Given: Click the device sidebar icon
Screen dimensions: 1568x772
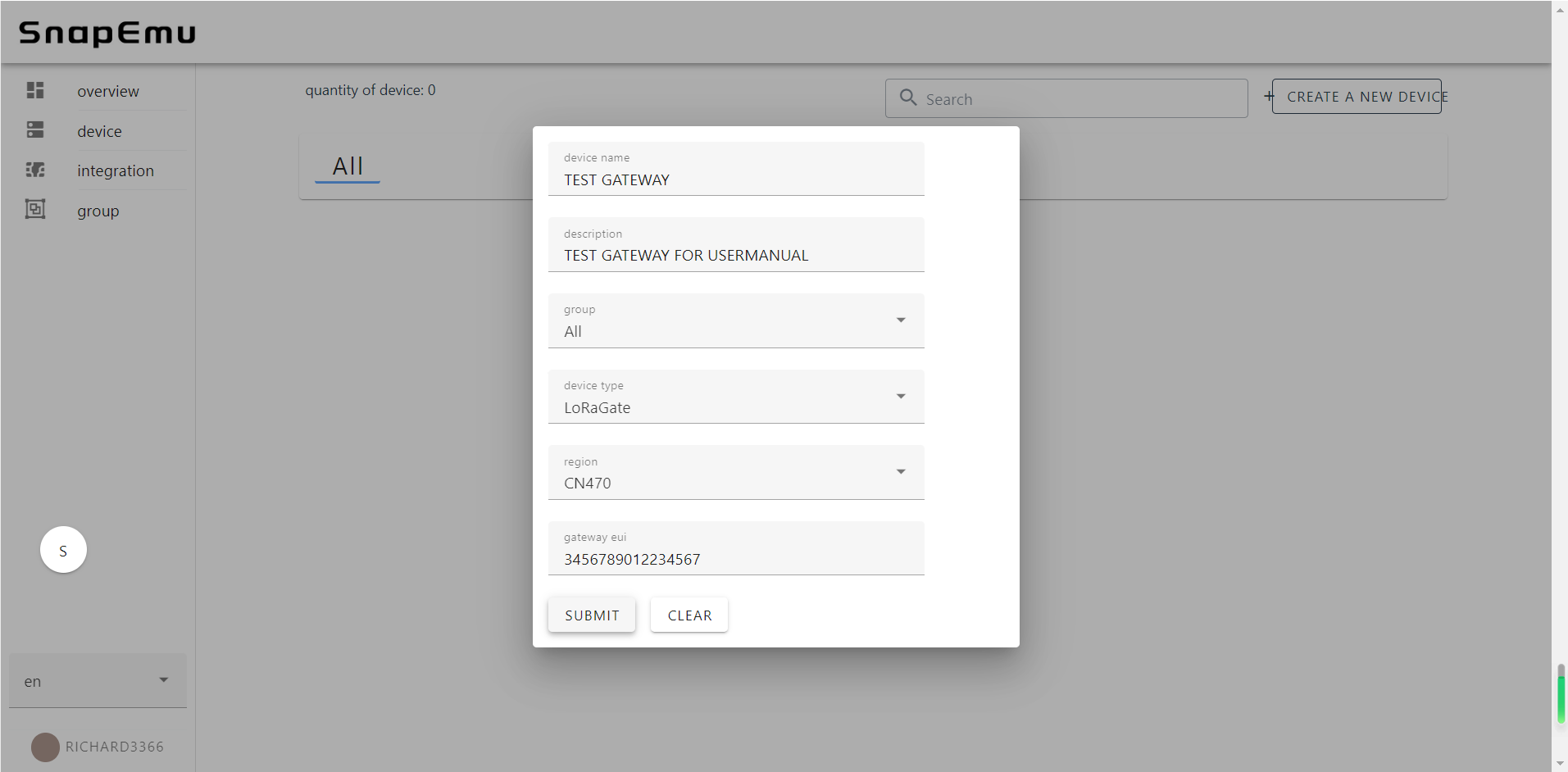Looking at the screenshot, I should tap(35, 130).
